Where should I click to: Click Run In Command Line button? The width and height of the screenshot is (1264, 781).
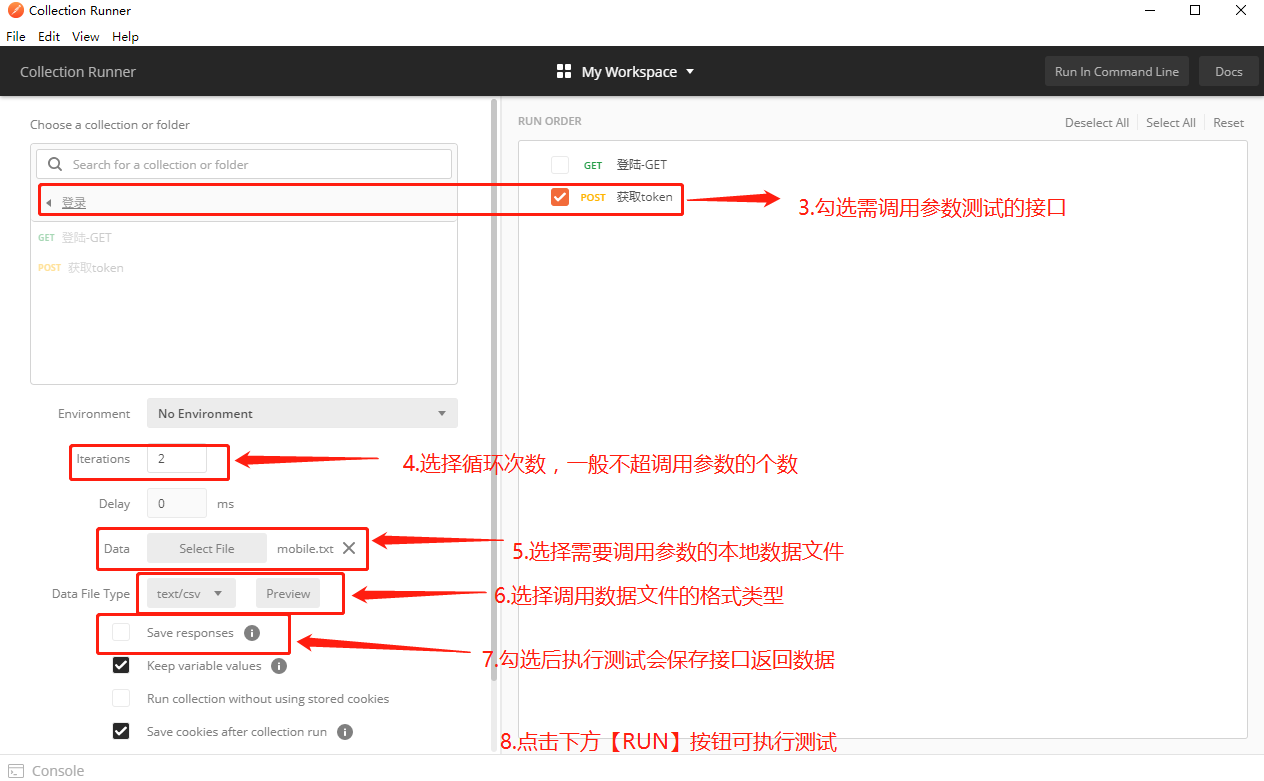tap(1117, 71)
